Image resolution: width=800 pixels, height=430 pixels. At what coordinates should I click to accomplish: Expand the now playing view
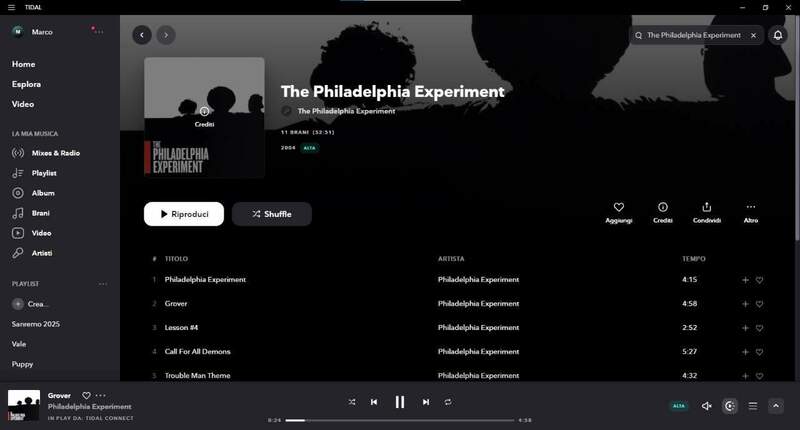[776, 406]
